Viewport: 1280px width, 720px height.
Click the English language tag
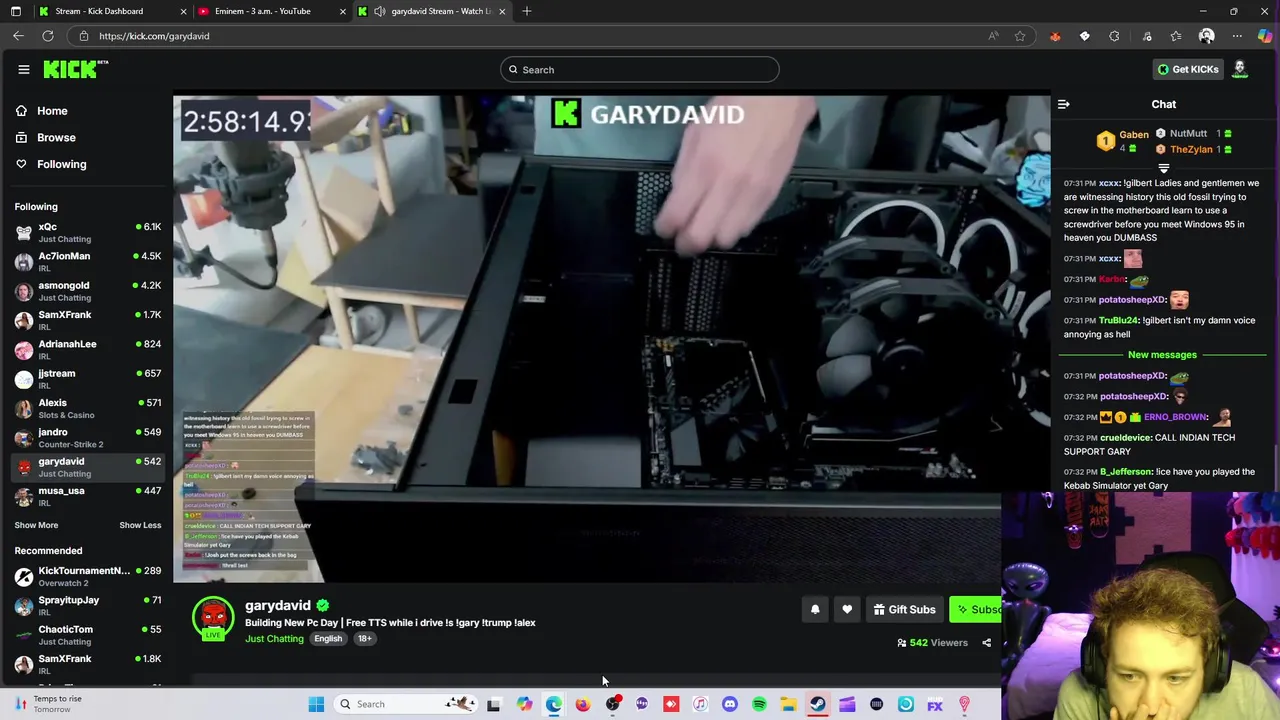(x=328, y=639)
